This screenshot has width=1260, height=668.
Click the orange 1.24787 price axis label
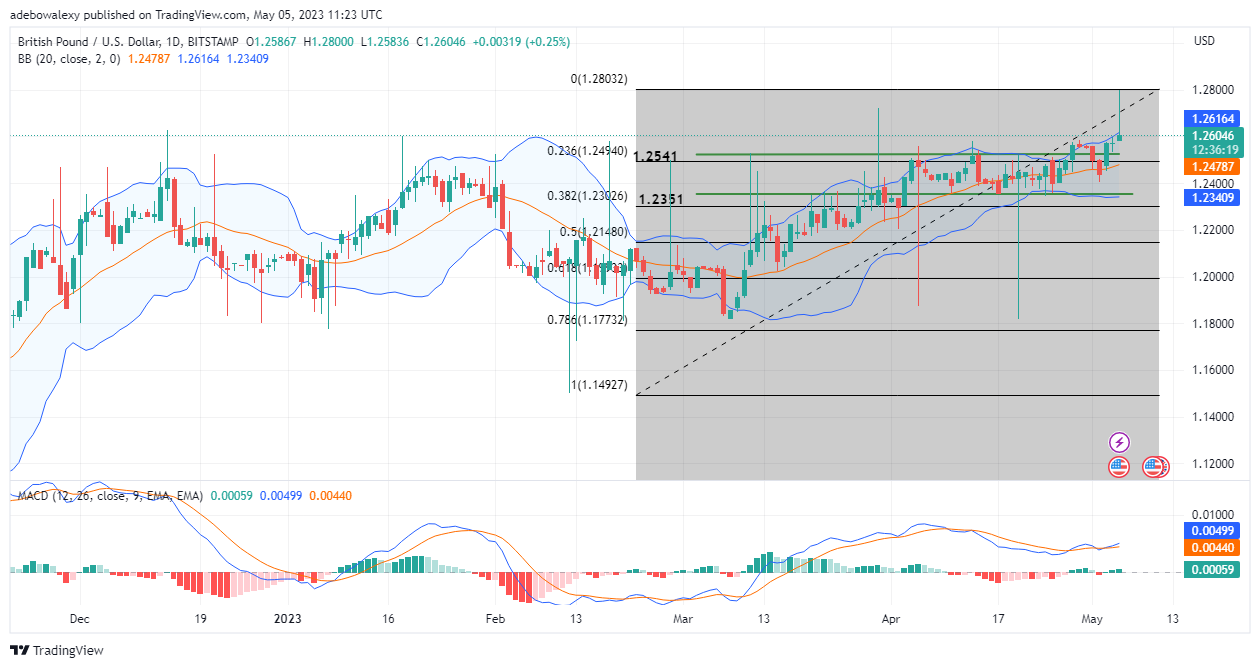click(1213, 167)
